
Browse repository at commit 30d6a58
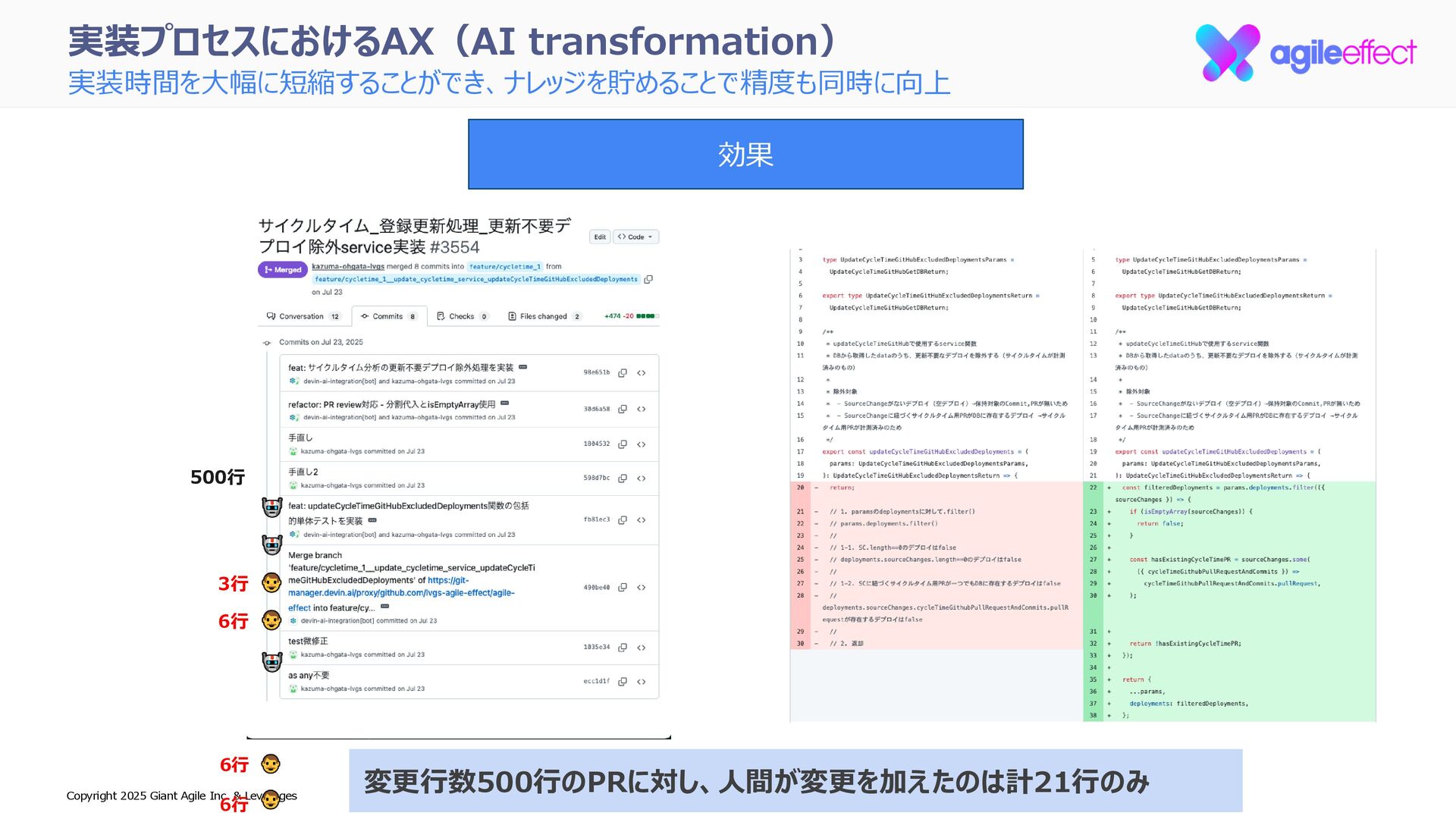tap(642, 409)
